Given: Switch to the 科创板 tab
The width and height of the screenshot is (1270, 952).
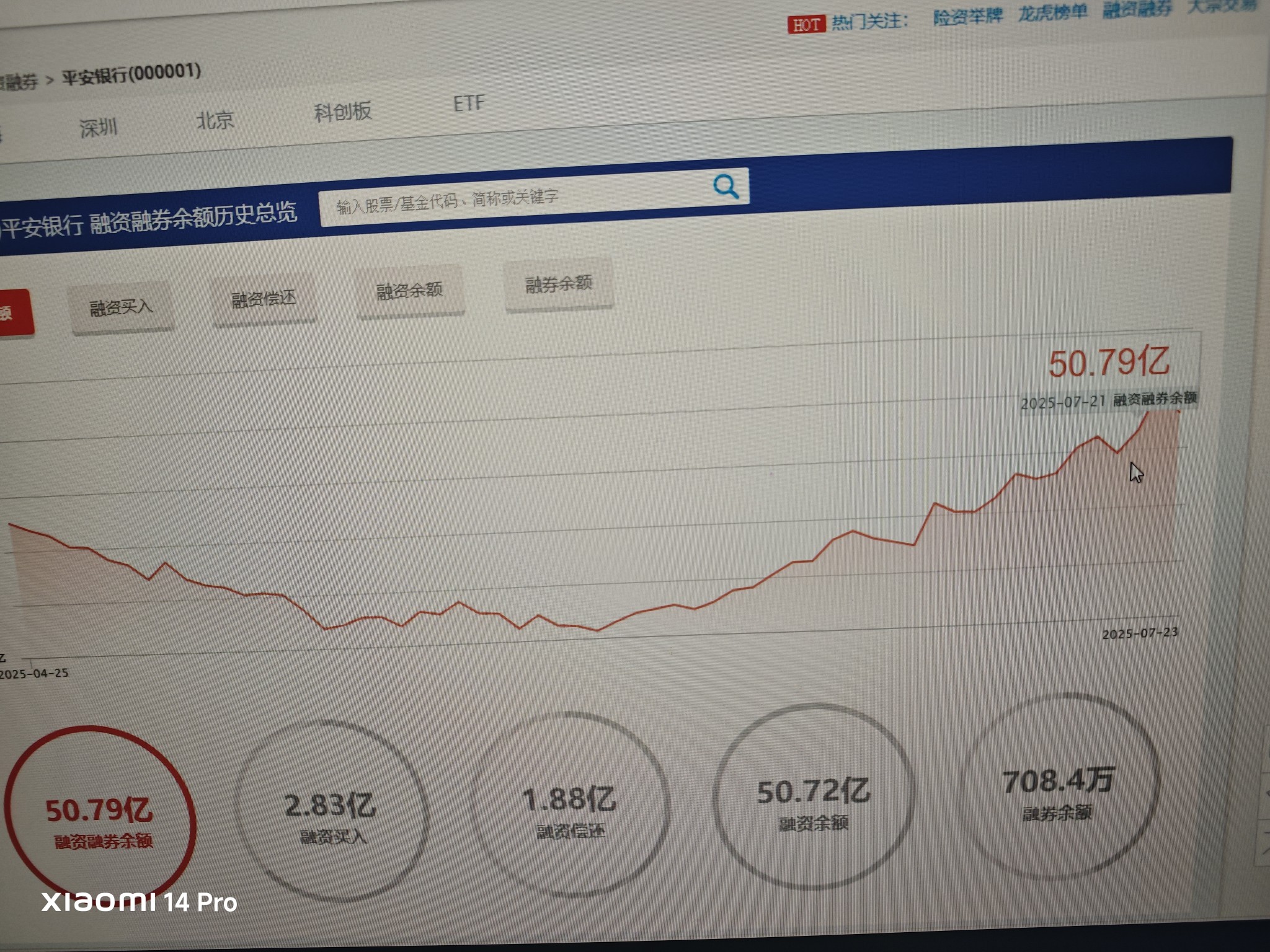Looking at the screenshot, I should click(x=342, y=112).
